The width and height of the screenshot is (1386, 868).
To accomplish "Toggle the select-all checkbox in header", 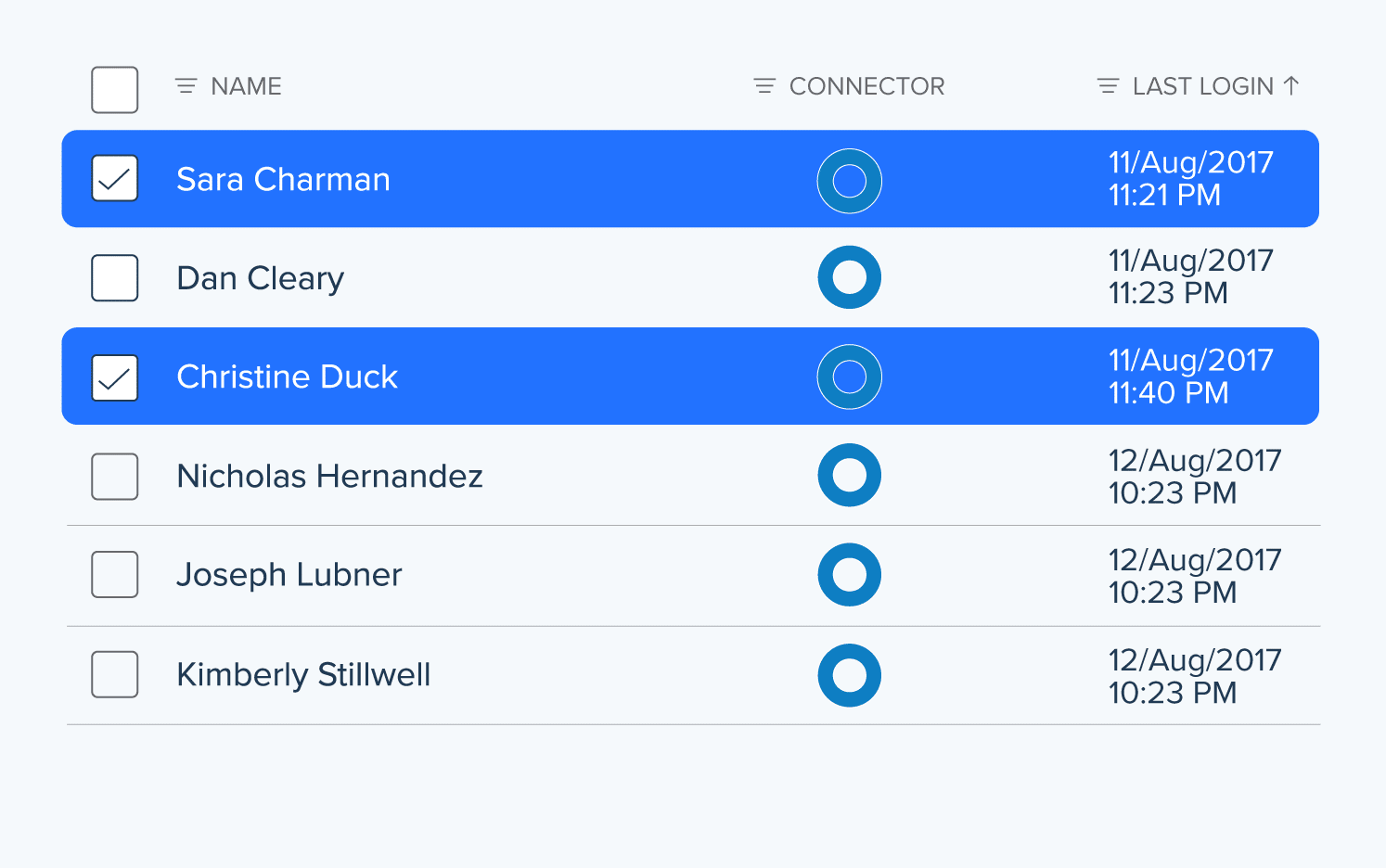I will point(115,90).
